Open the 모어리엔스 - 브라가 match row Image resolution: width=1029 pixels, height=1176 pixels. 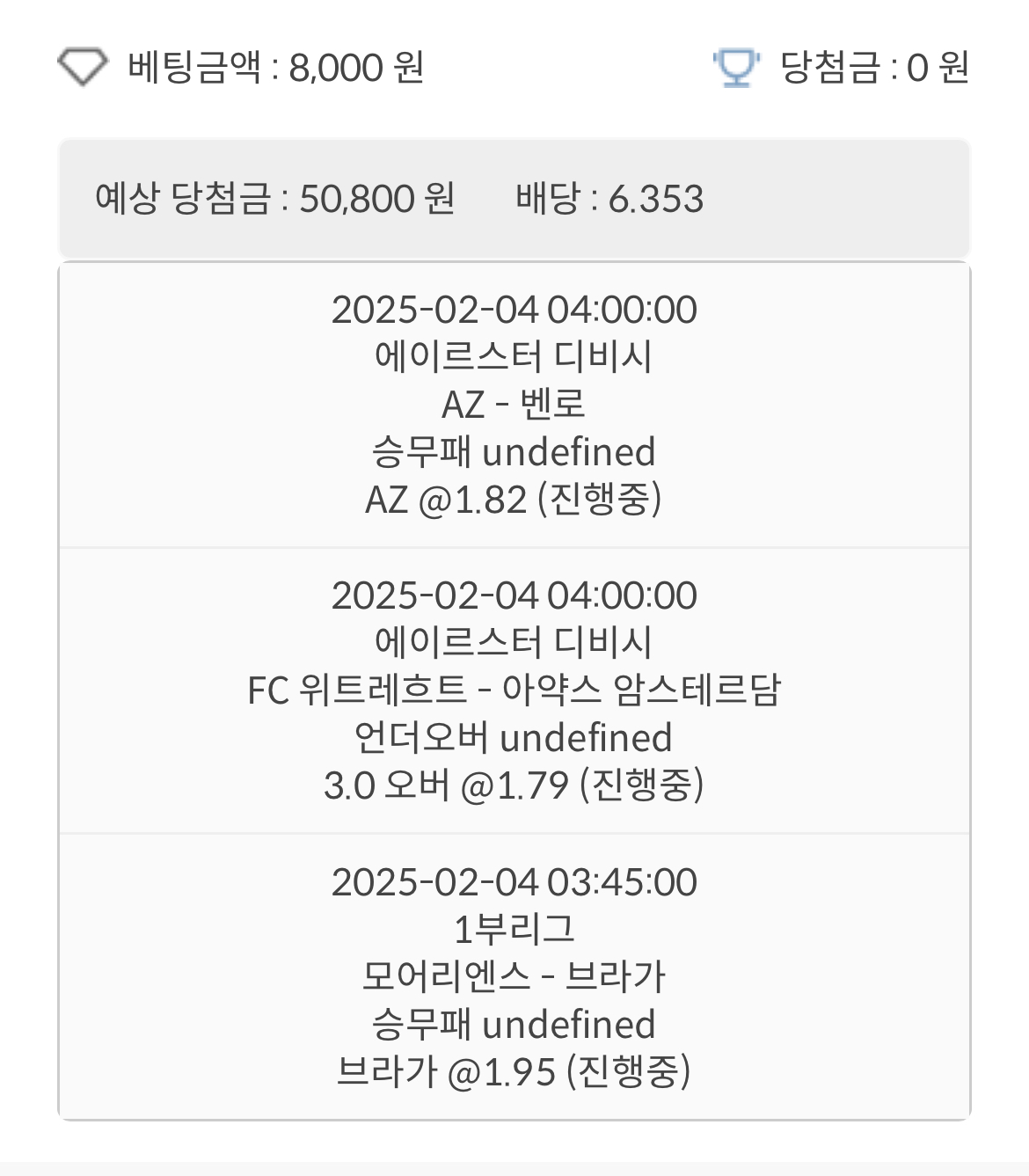[x=514, y=977]
